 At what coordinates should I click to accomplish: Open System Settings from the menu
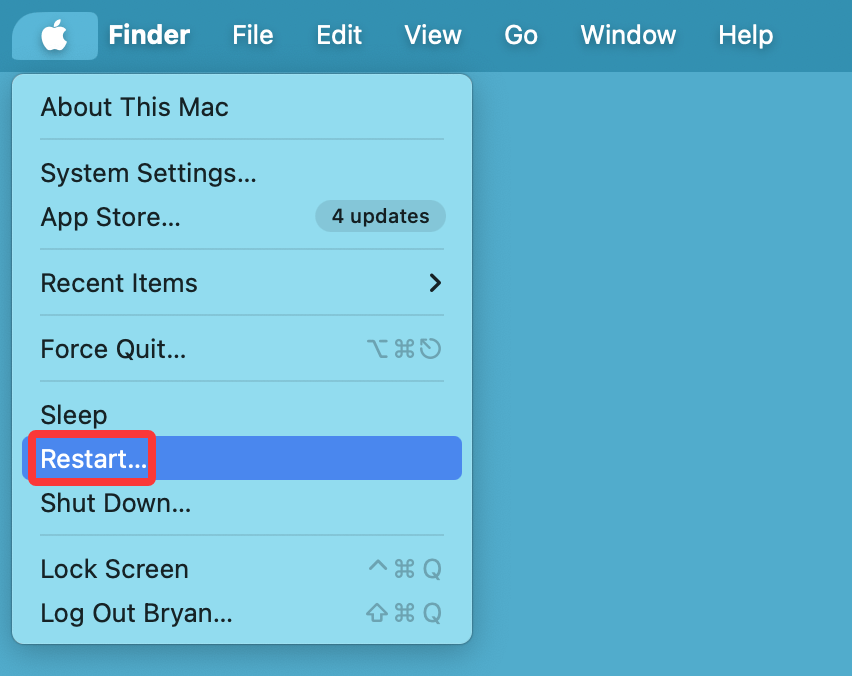tap(148, 173)
